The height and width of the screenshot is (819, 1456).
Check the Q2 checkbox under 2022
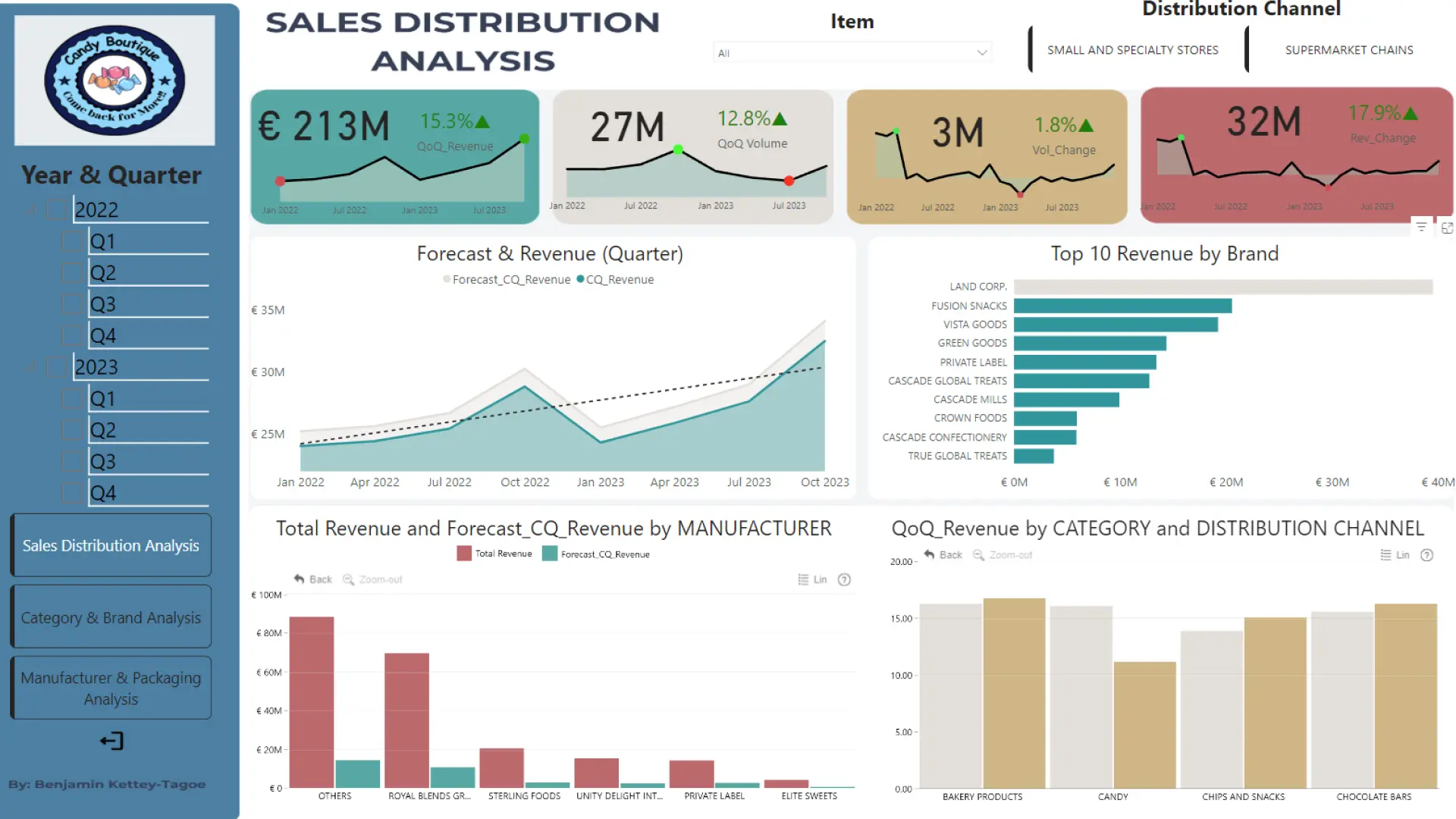(x=73, y=273)
